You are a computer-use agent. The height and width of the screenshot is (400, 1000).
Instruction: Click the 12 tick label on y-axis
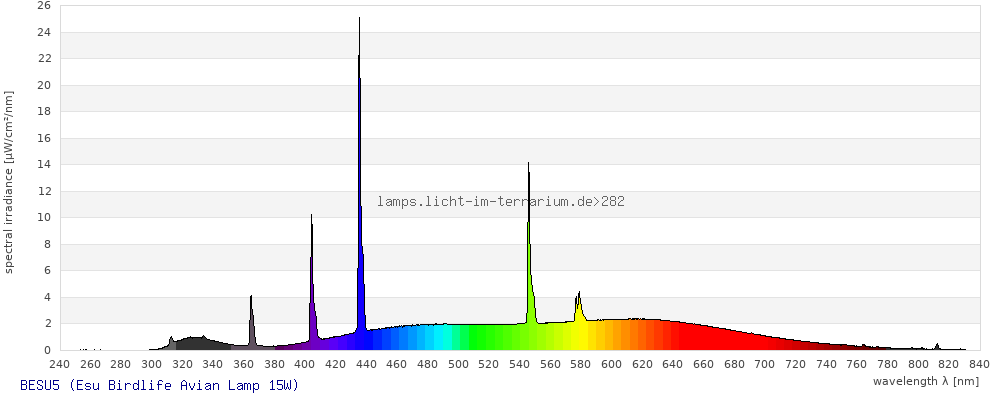pyautogui.click(x=43, y=191)
